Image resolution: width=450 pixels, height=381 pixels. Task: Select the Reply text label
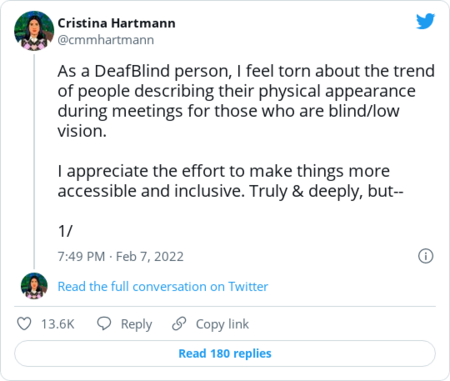click(x=136, y=324)
